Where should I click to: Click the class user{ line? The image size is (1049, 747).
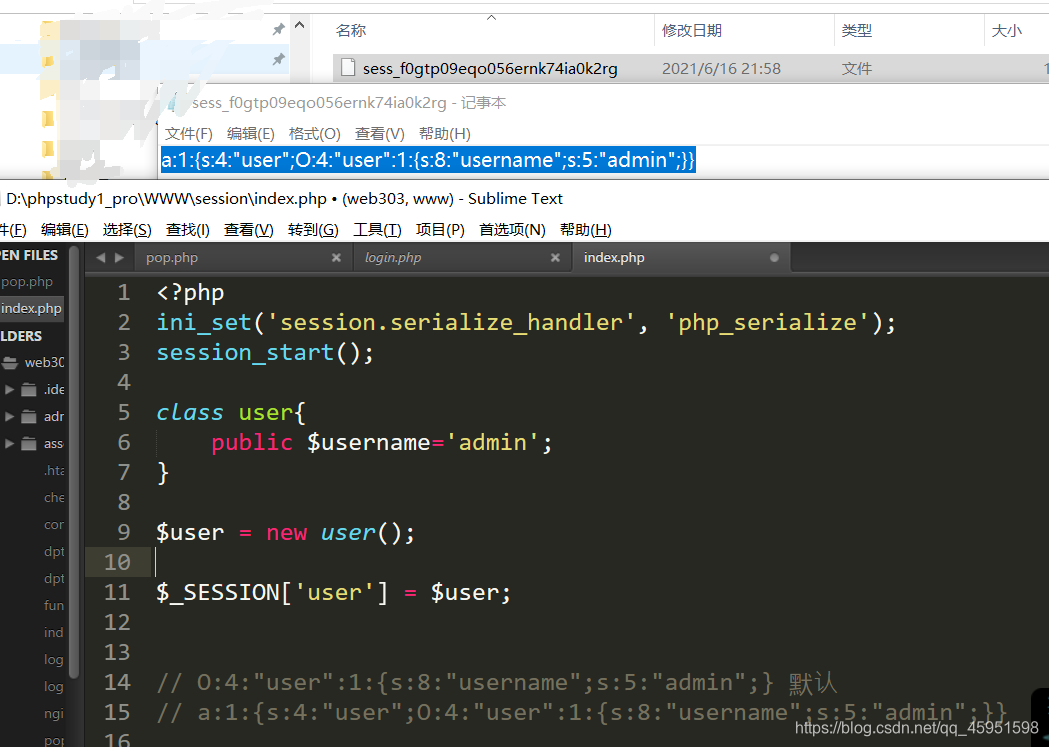point(231,413)
